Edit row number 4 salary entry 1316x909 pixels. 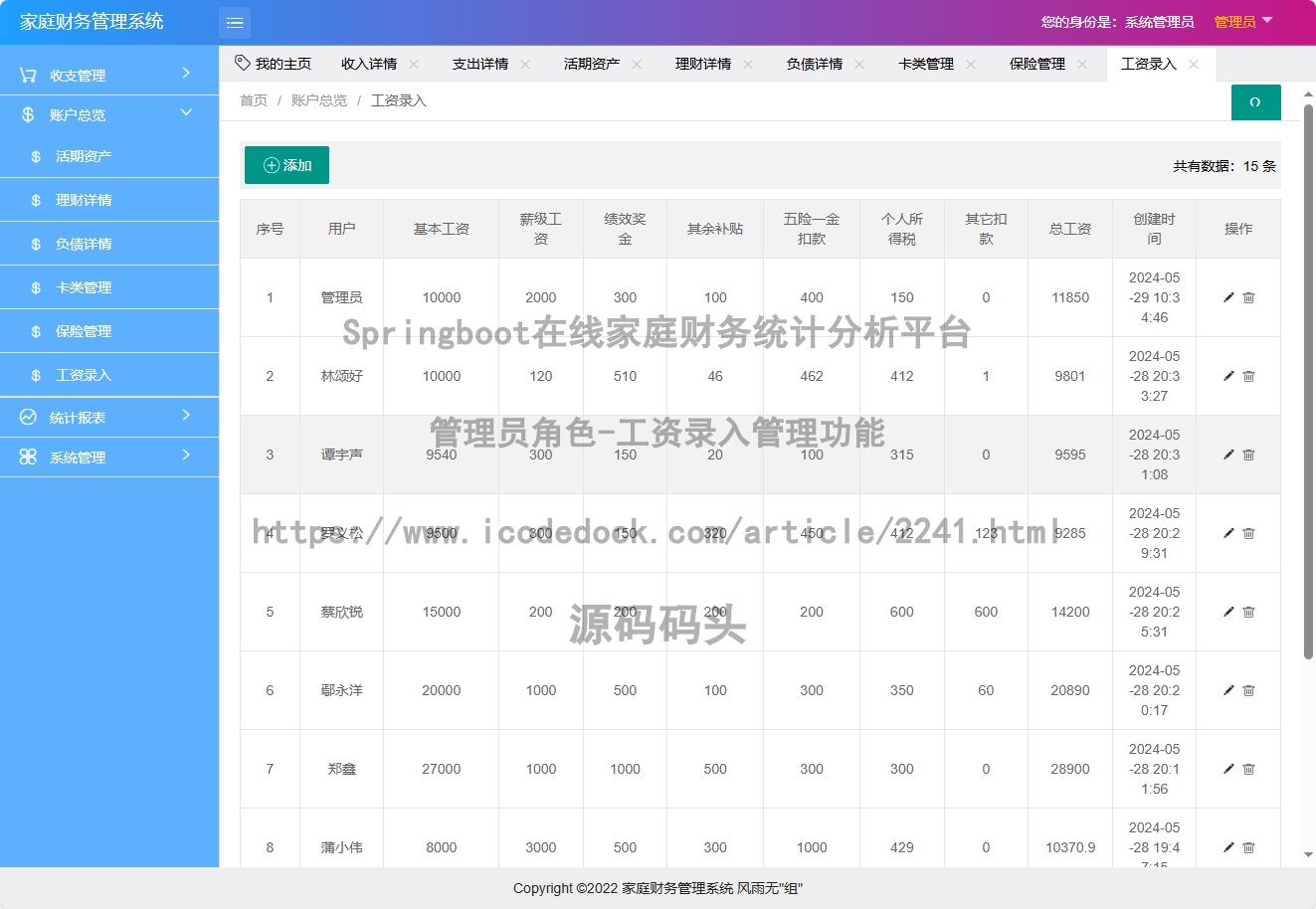coord(1228,533)
